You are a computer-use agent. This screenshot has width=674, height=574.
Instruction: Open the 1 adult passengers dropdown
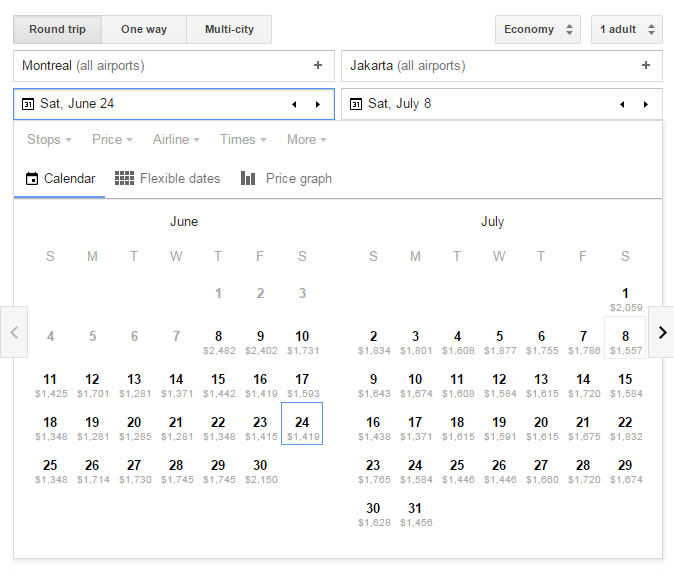click(626, 29)
